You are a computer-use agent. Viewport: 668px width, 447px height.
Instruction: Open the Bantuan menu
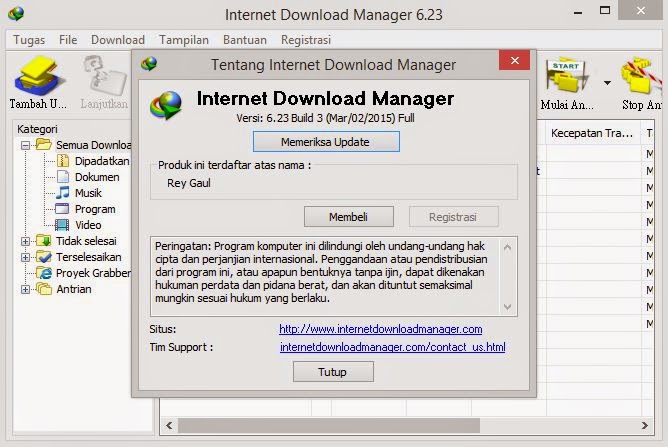245,40
